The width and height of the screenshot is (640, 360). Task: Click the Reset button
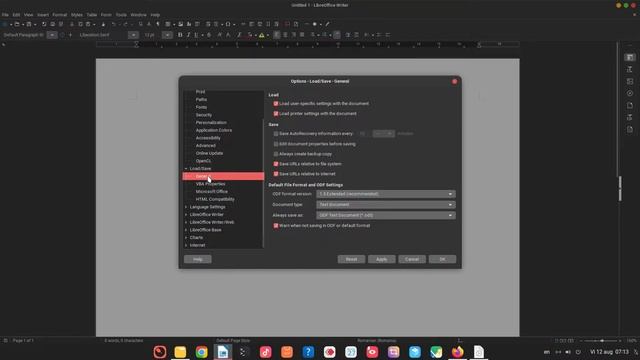(x=351, y=259)
